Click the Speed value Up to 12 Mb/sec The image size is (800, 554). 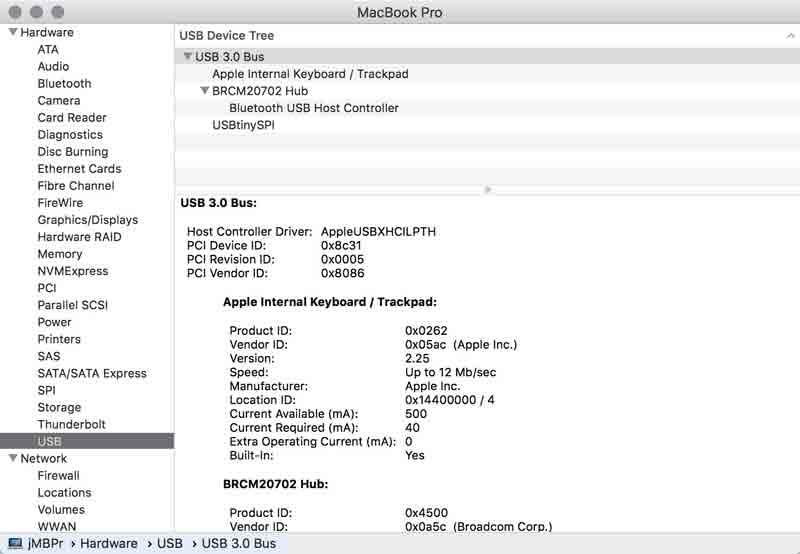[450, 372]
